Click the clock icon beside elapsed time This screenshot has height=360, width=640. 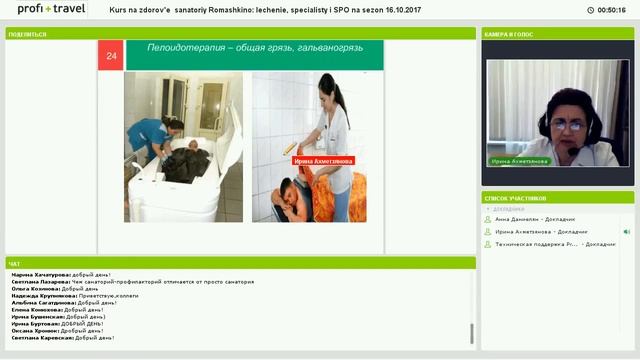591,10
